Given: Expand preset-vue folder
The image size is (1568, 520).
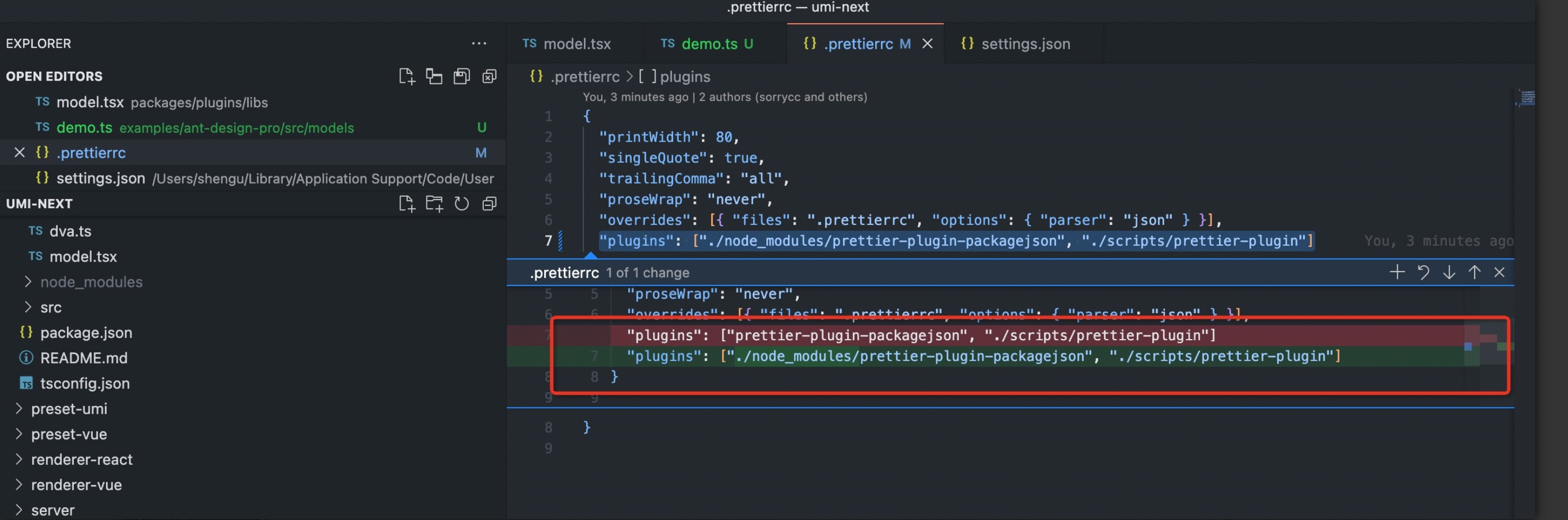Looking at the screenshot, I should pos(18,434).
